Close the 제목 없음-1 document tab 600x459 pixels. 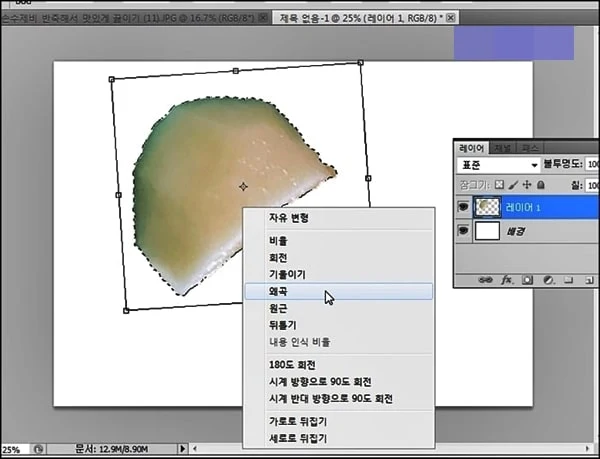[451, 18]
